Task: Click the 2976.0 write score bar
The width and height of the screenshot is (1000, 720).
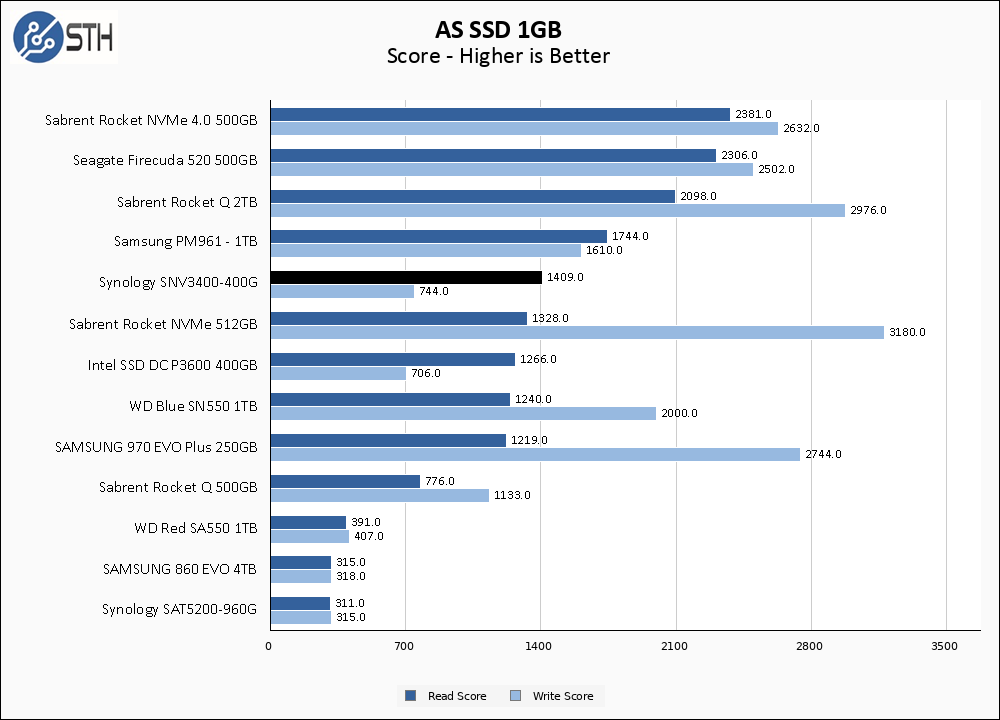Action: coord(558,210)
